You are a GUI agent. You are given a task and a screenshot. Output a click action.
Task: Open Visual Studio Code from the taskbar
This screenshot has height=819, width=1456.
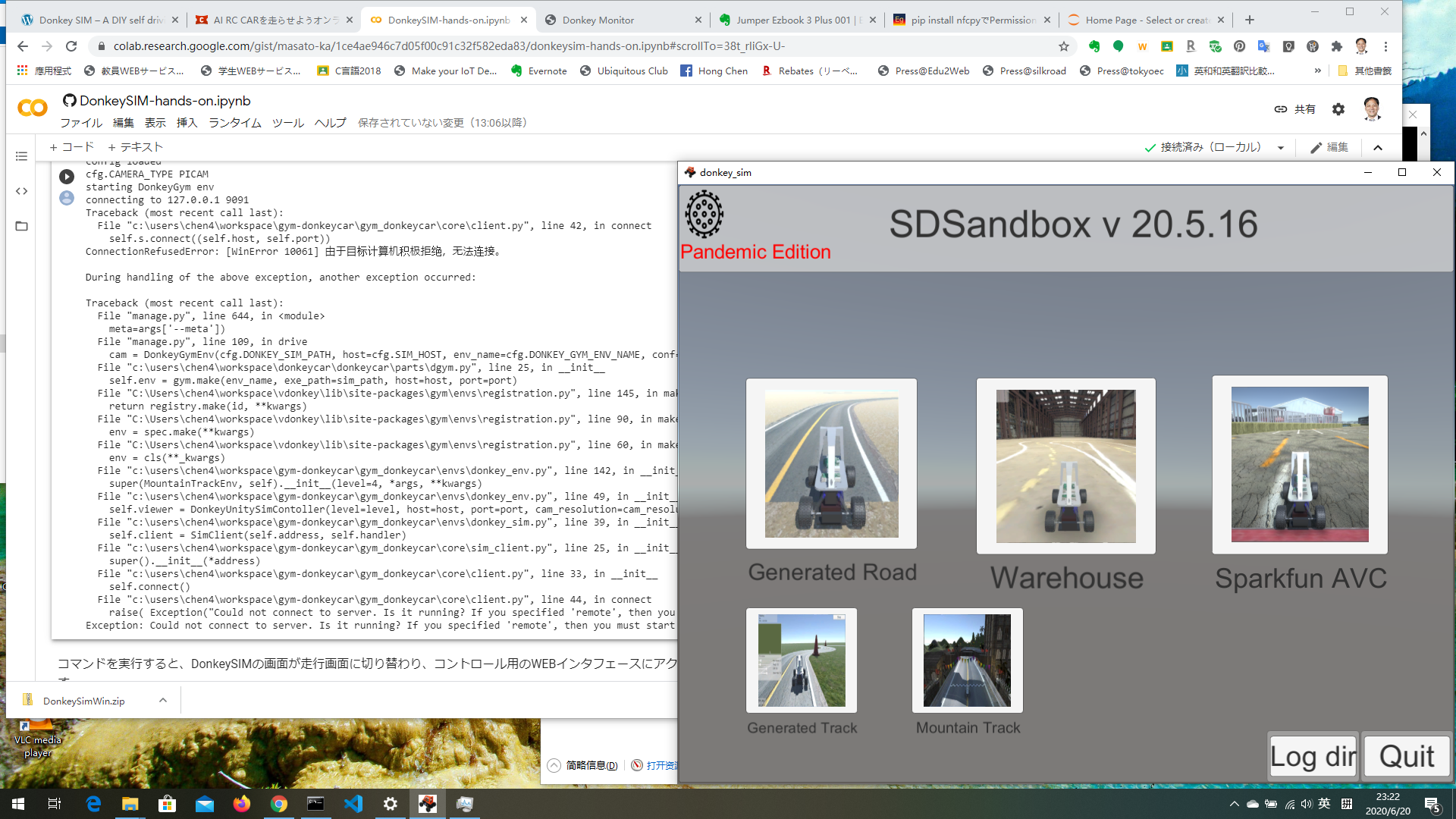click(353, 804)
